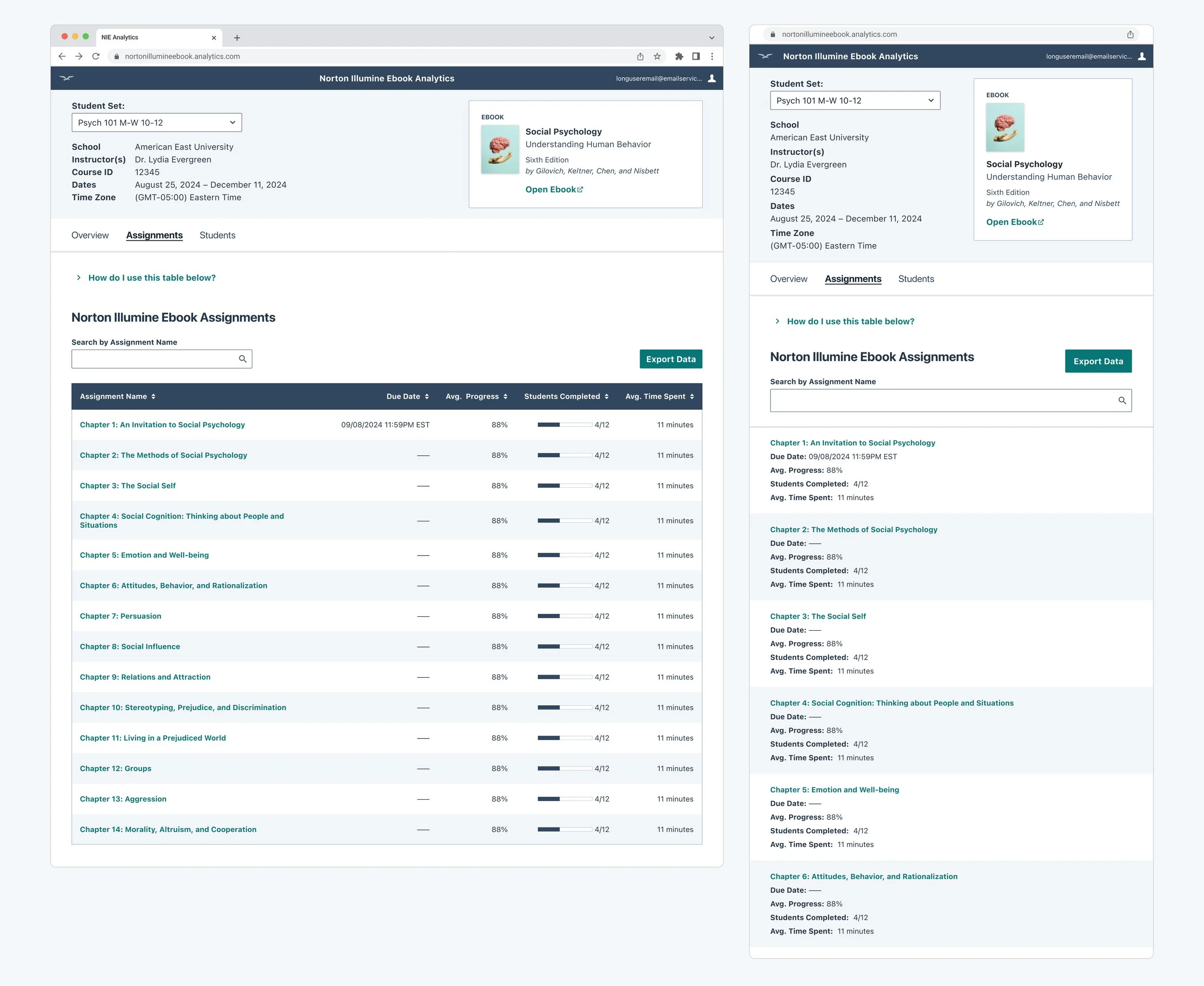Click the search magnifier icon in desktop search field
1204x986 pixels.
pyautogui.click(x=243, y=359)
